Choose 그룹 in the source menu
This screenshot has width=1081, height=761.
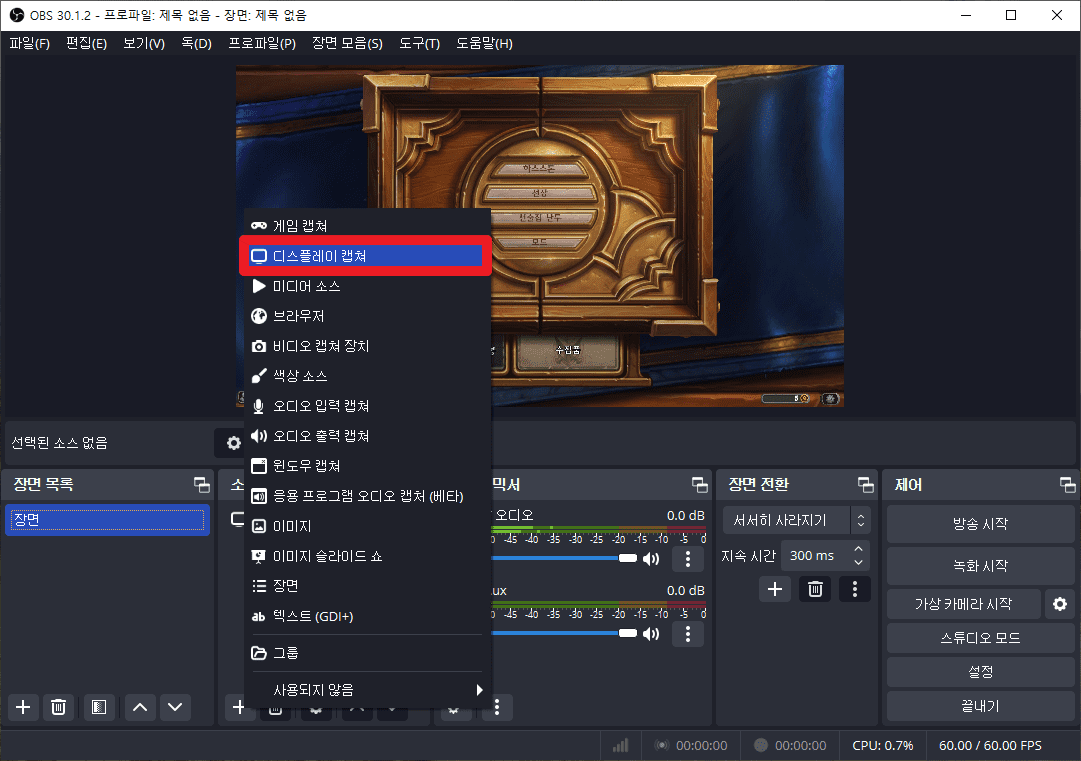tap(366, 653)
